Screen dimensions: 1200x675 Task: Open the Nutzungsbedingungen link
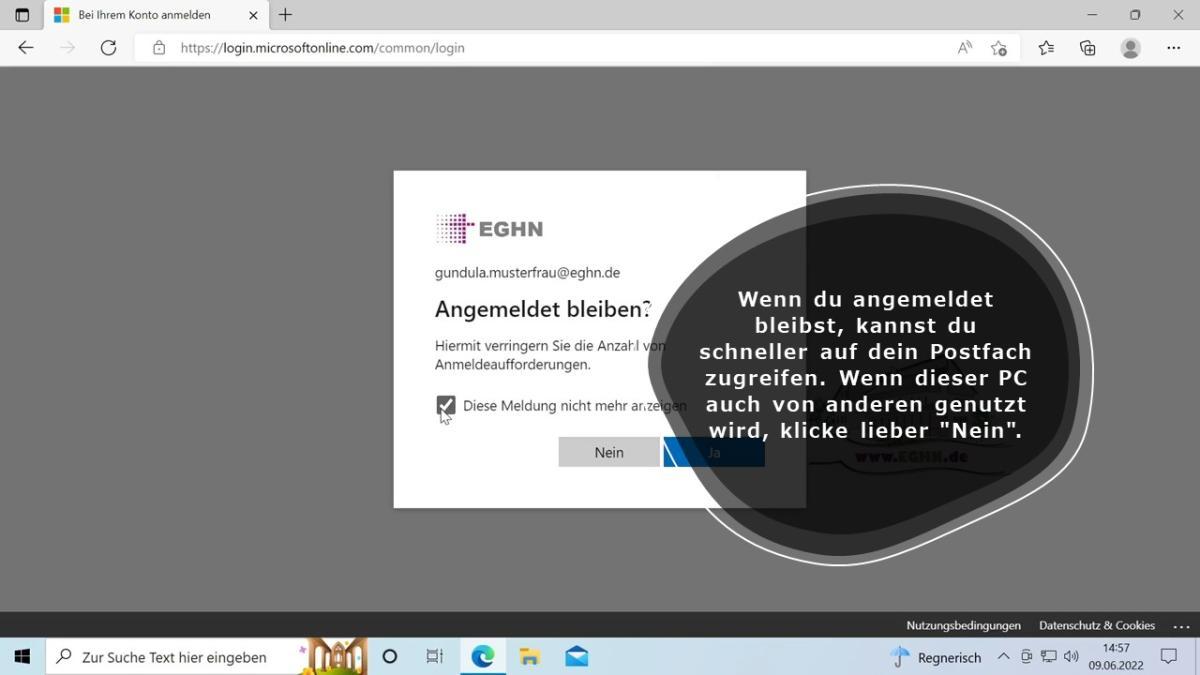963,625
